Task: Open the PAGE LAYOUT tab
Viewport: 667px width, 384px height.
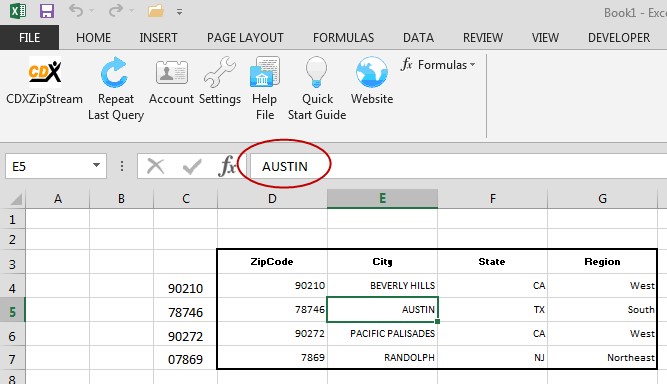Action: pyautogui.click(x=245, y=37)
